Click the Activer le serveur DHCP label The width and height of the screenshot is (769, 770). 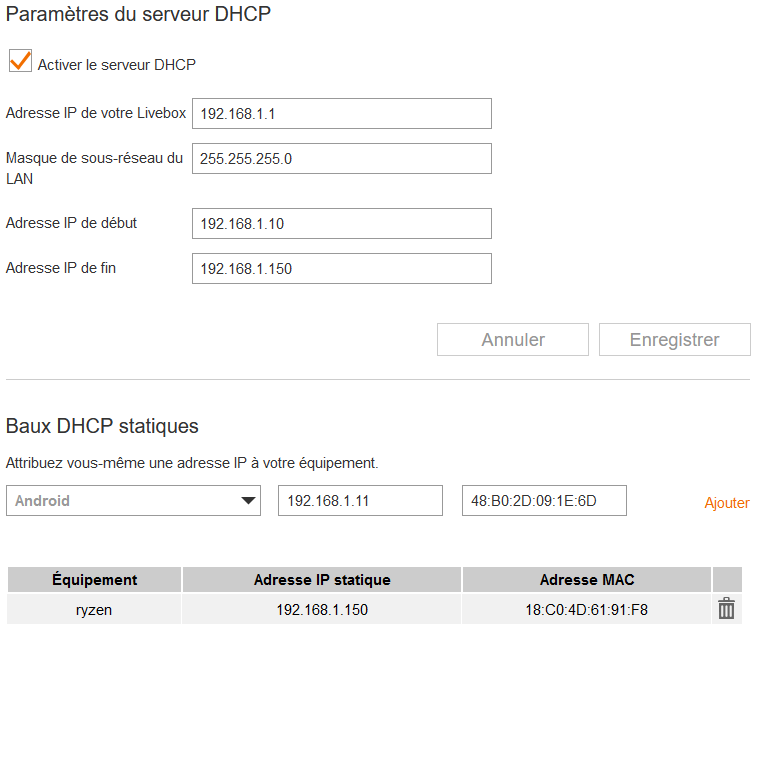(117, 65)
